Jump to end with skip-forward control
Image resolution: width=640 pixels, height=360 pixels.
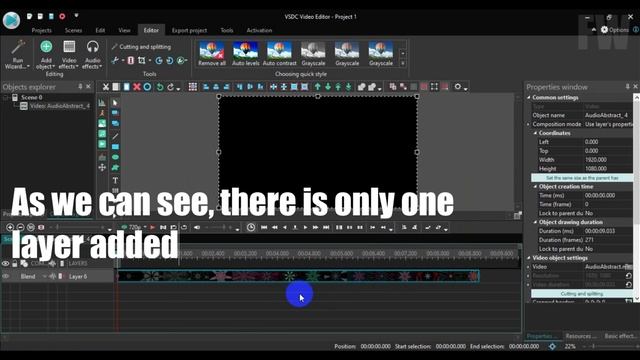tap(326, 227)
